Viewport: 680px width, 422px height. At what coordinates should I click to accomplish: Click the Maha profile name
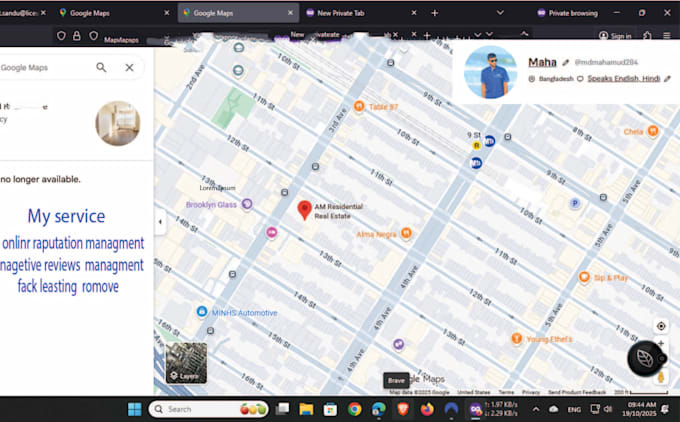tap(542, 62)
